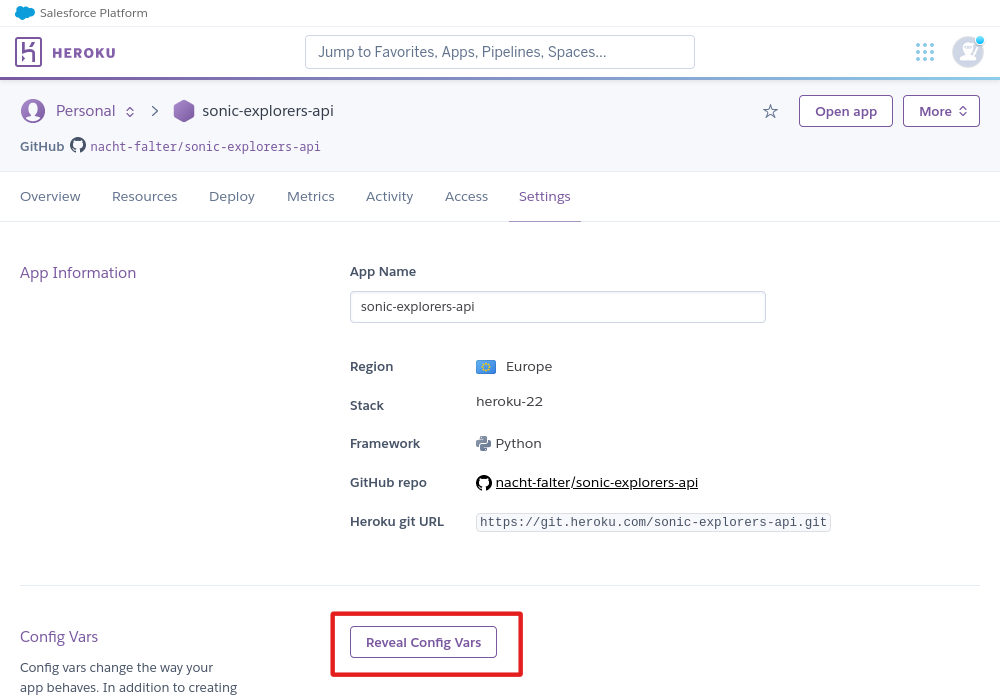Switch to the Resources tab
1000x700 pixels.
[x=145, y=196]
